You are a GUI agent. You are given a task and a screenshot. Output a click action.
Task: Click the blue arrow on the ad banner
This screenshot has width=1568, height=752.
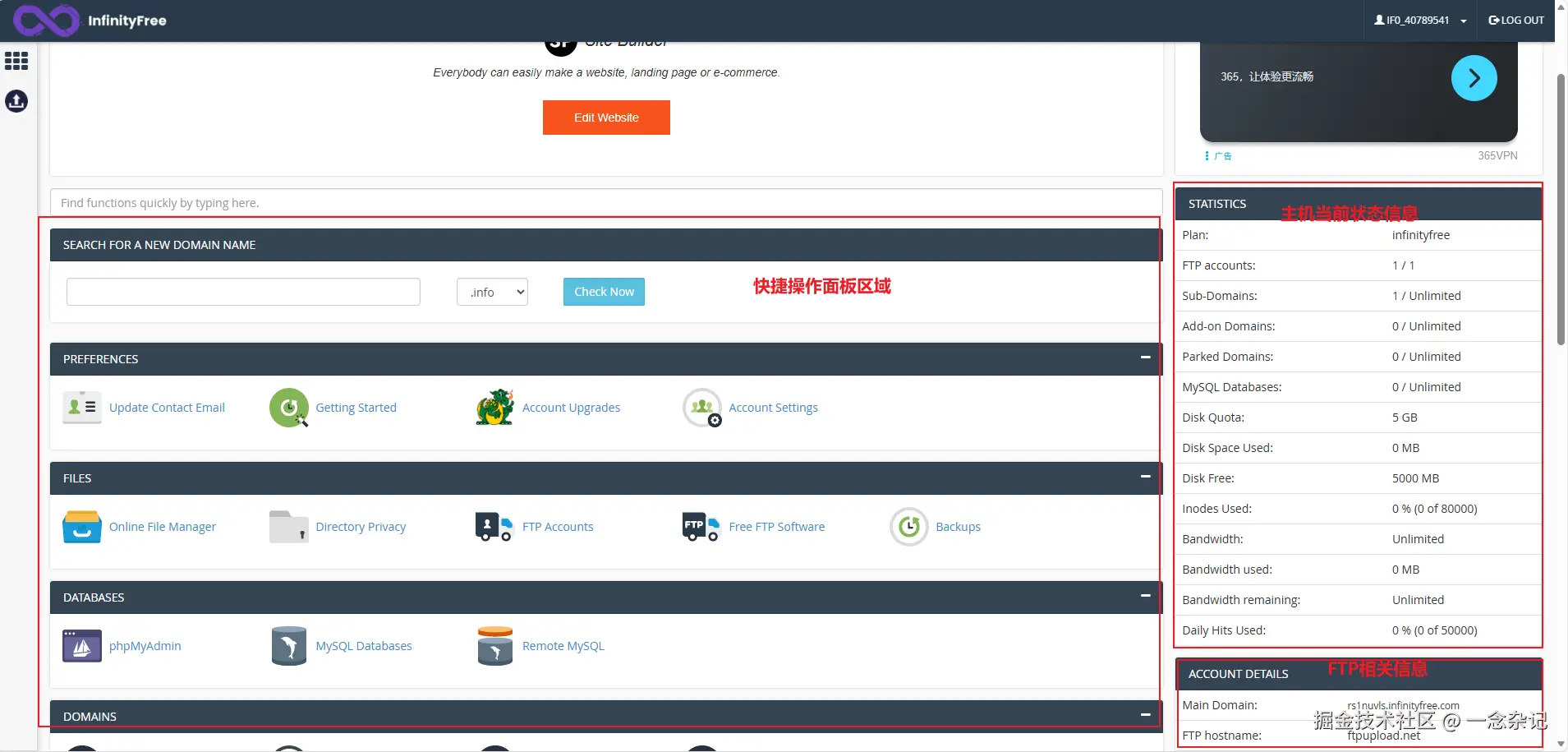[1474, 78]
